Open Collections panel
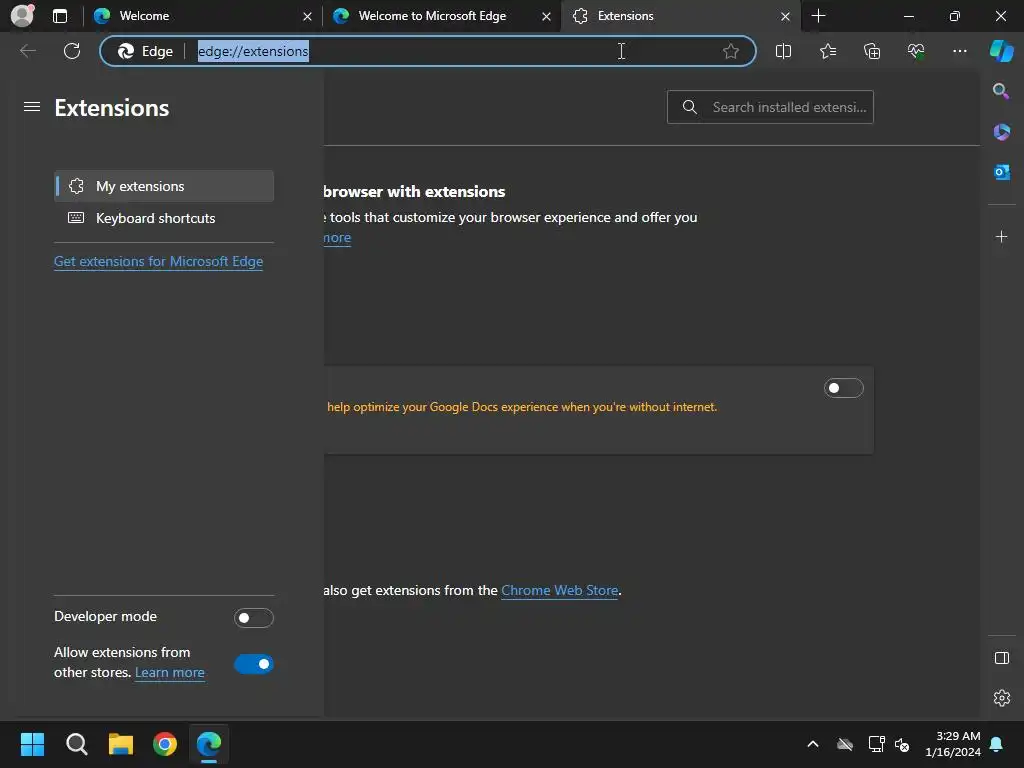The width and height of the screenshot is (1024, 768). pyautogui.click(x=872, y=51)
